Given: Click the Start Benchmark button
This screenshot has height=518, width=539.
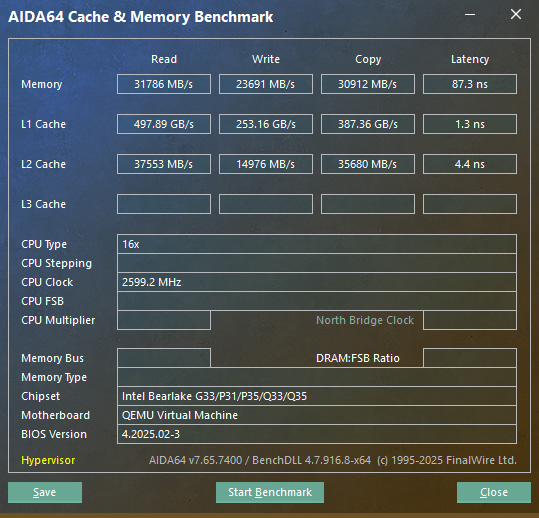Looking at the screenshot, I should [270, 492].
